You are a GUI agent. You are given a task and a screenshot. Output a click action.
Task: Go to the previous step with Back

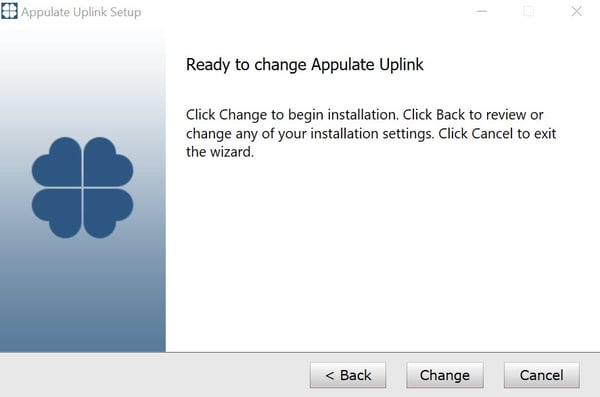[x=348, y=375]
